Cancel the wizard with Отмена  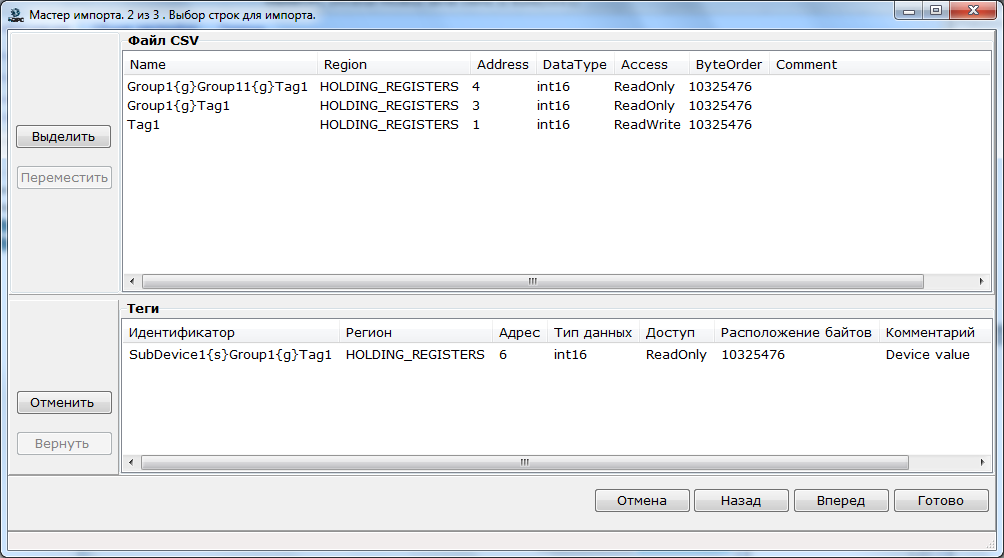coord(642,500)
